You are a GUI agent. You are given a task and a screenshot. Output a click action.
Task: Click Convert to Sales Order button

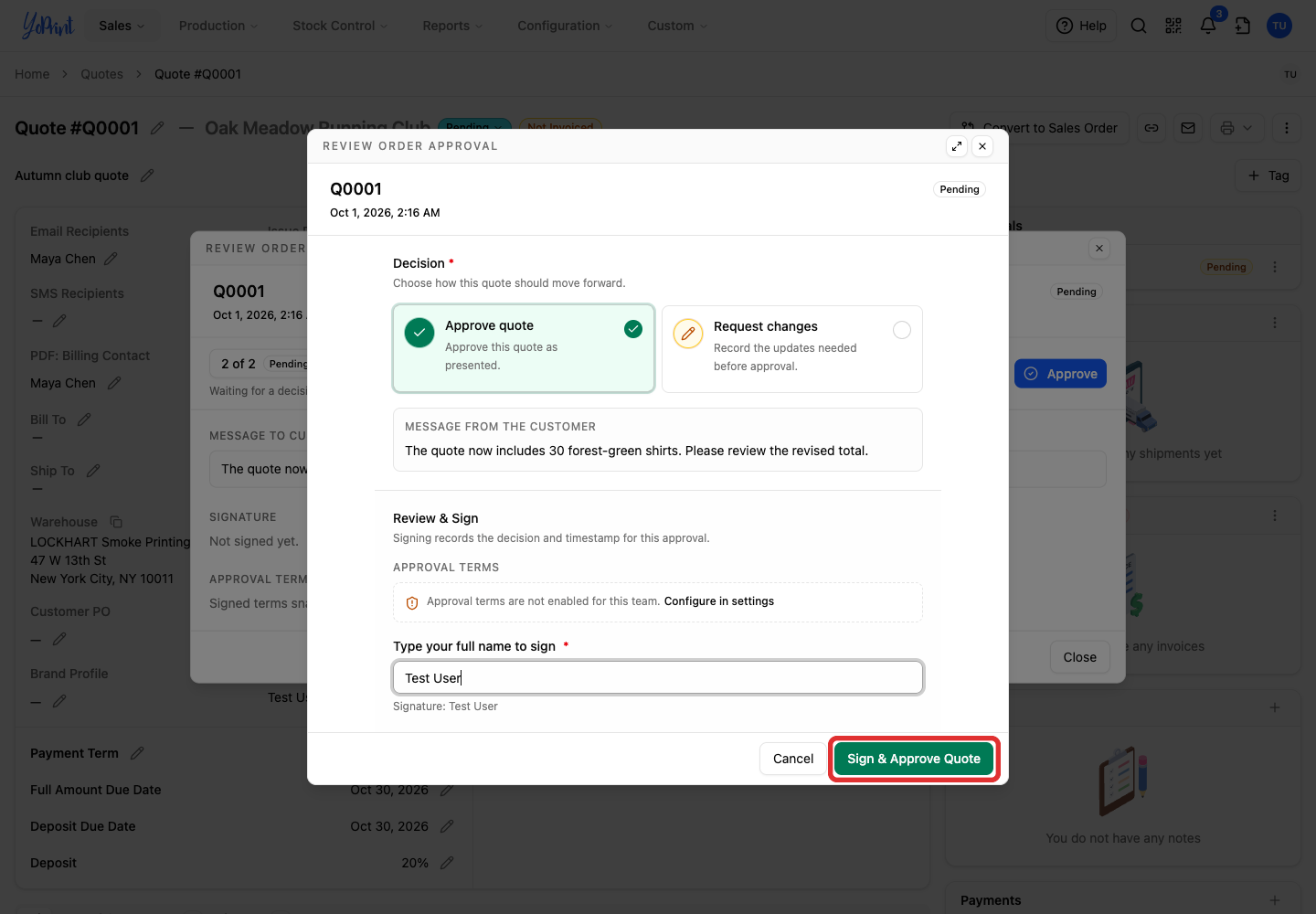(1040, 128)
